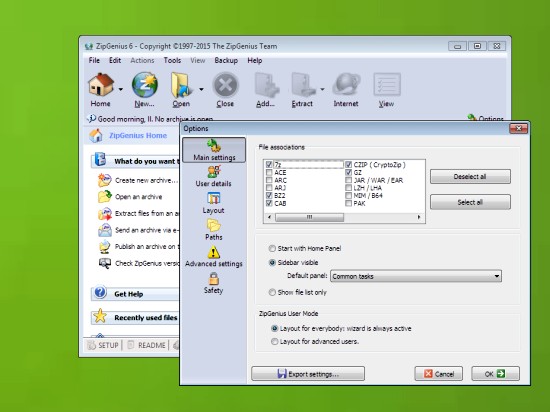Viewport: 550px width, 412px height.
Task: Open the Backup menu
Action: 226,60
